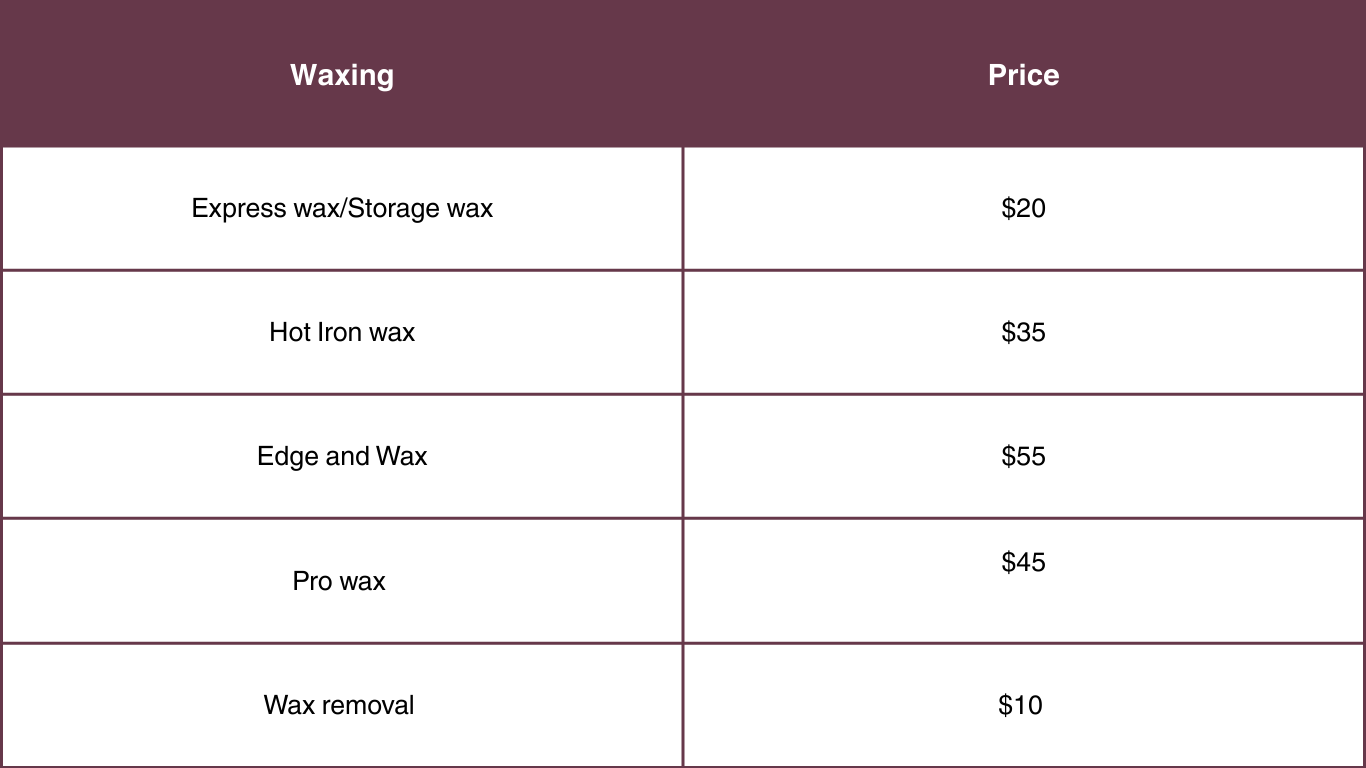Image resolution: width=1366 pixels, height=768 pixels.
Task: Click the Hot Iron wax cell
Action: pos(342,332)
